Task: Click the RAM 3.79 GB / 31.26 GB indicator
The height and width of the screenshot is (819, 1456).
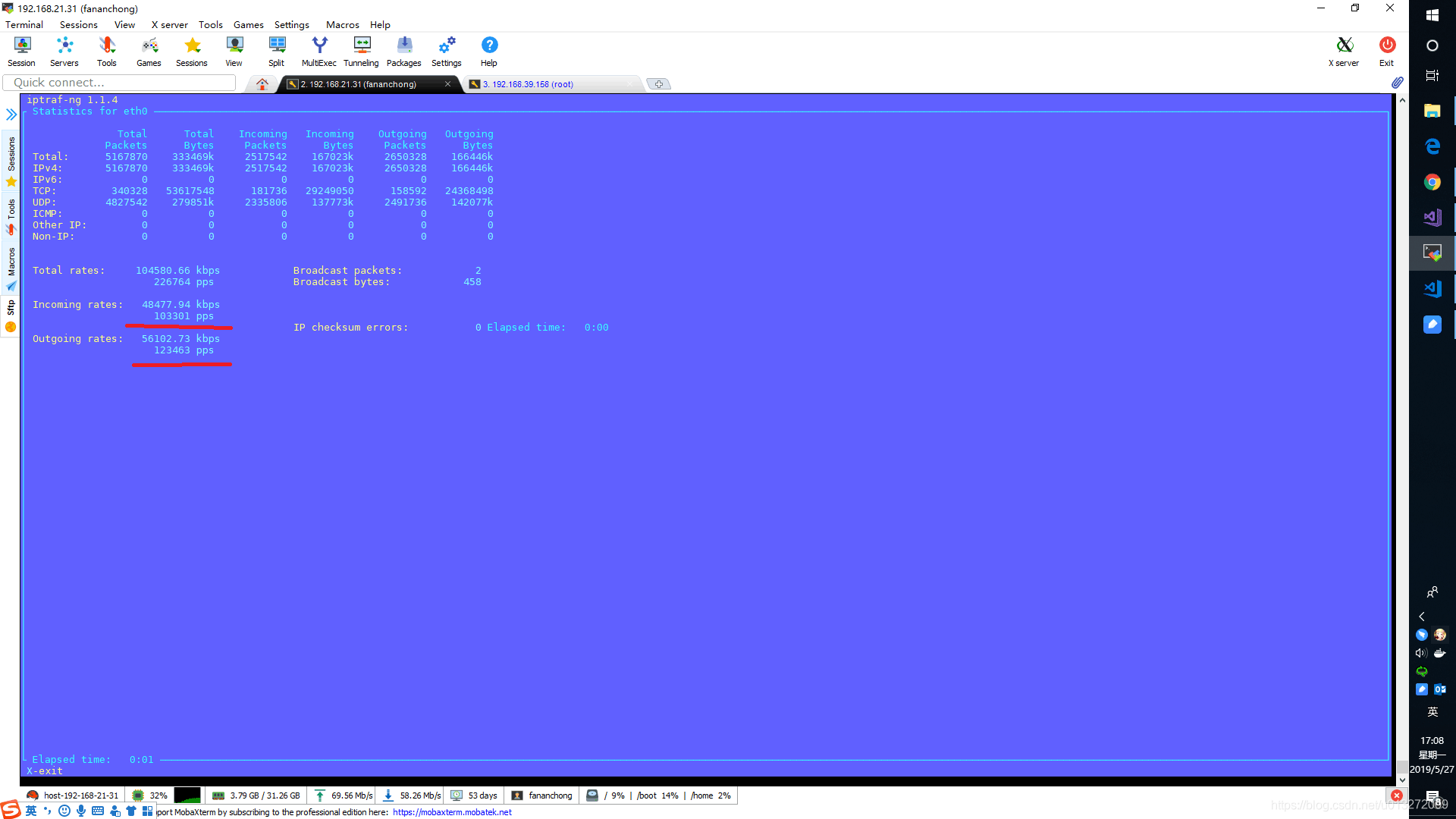Action: click(256, 795)
